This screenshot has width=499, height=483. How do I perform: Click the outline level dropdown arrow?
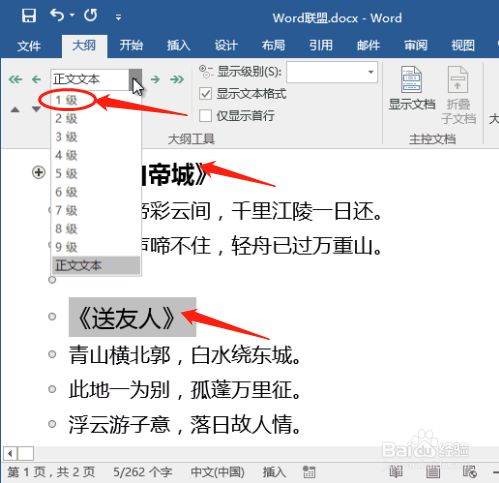pos(135,79)
